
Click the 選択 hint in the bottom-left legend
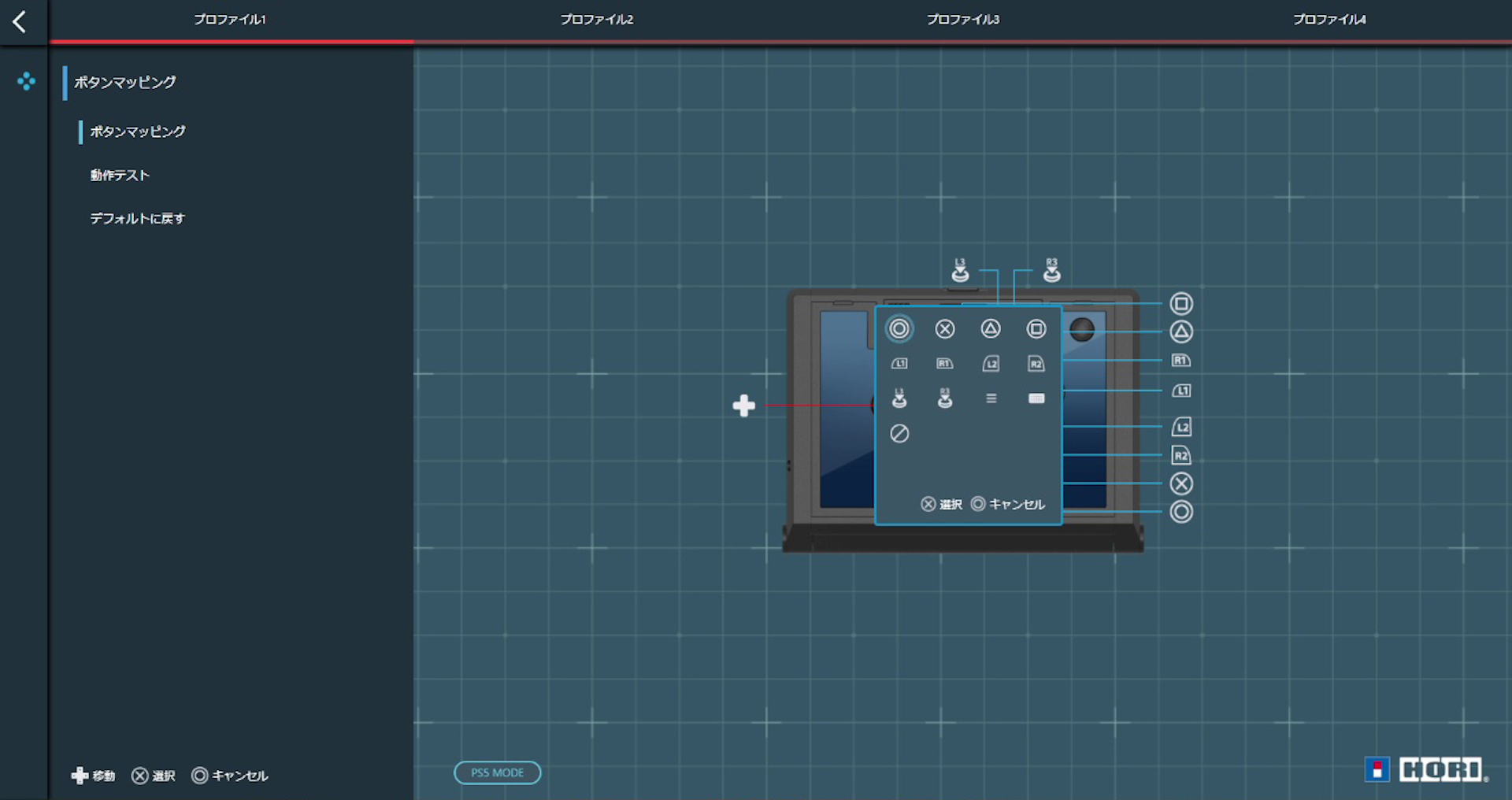[x=154, y=776]
